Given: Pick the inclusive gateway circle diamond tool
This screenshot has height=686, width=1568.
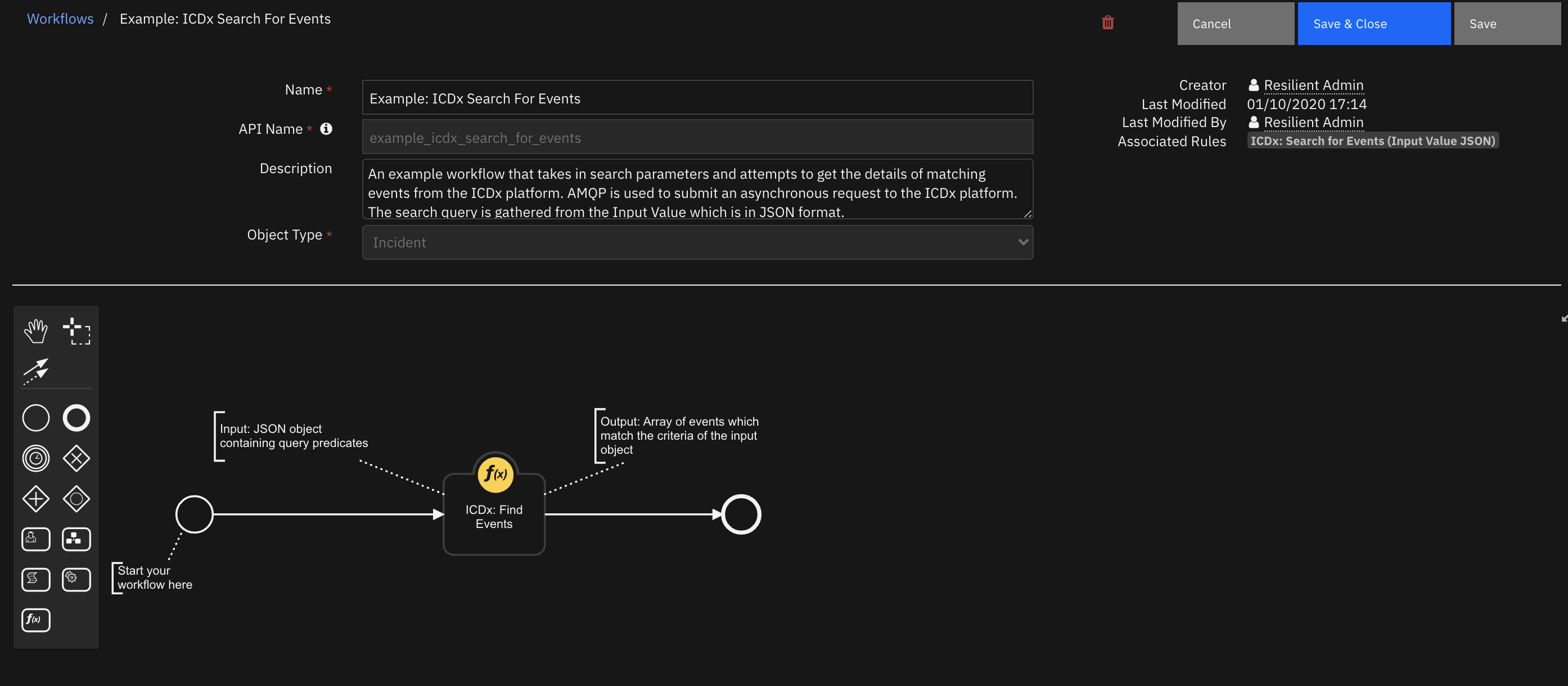Looking at the screenshot, I should 76,499.
